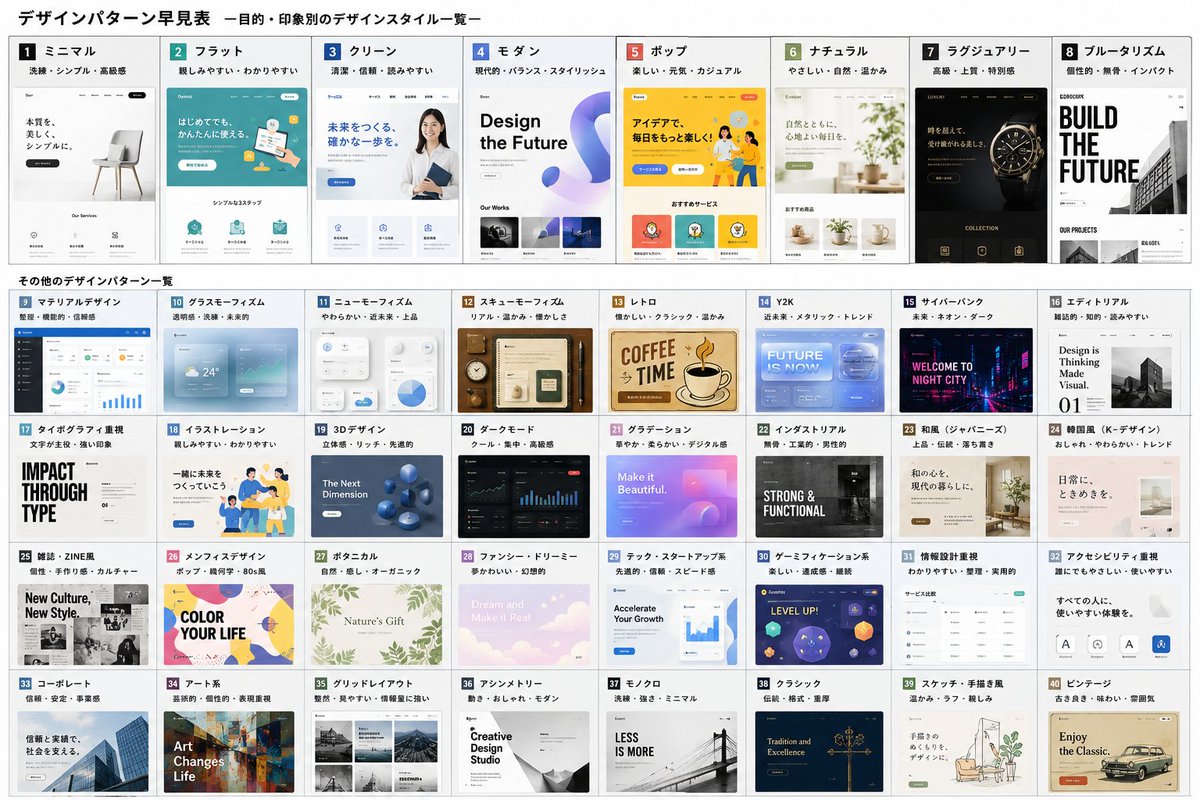Image resolution: width=1200 pixels, height=800 pixels.
Task: Click the マテリアルデザイン dashboard thumbnail
Action: click(83, 370)
